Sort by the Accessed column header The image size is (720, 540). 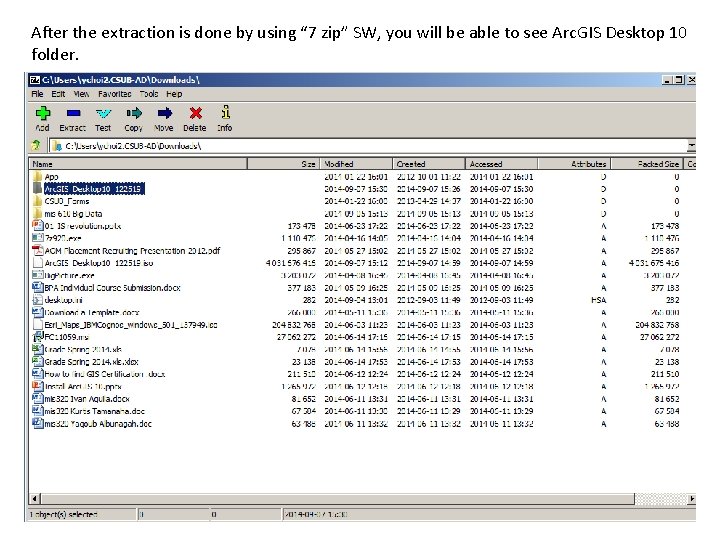coord(501,164)
